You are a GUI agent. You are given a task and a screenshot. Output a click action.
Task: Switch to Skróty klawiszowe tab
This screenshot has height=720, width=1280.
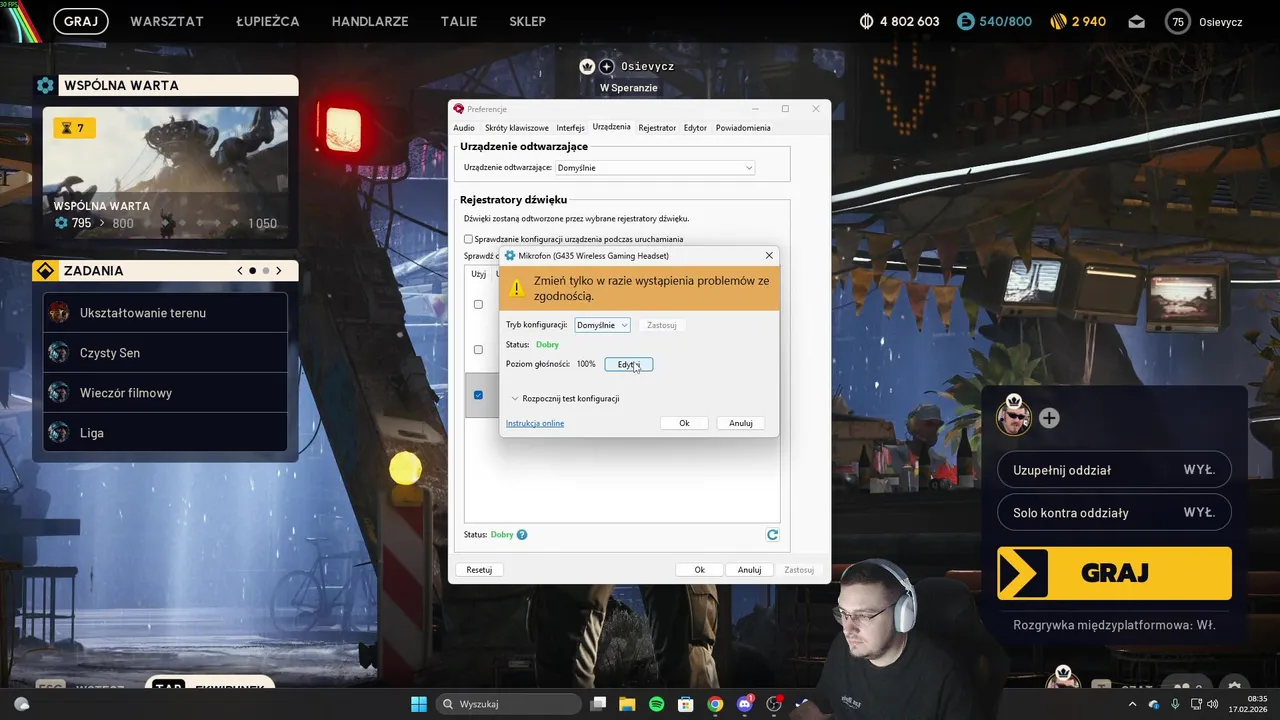[517, 128]
